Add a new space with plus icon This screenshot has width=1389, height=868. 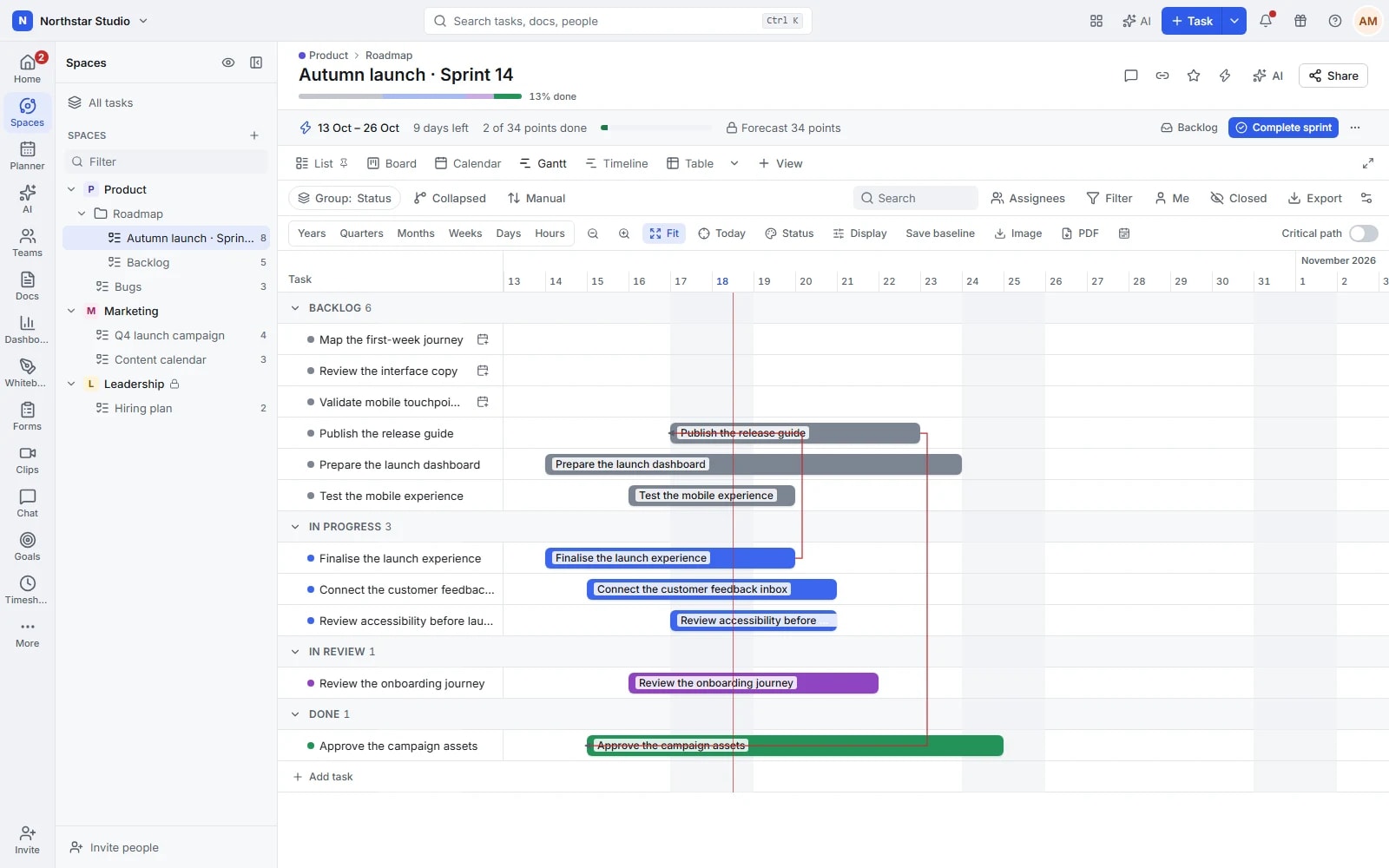[x=254, y=135]
